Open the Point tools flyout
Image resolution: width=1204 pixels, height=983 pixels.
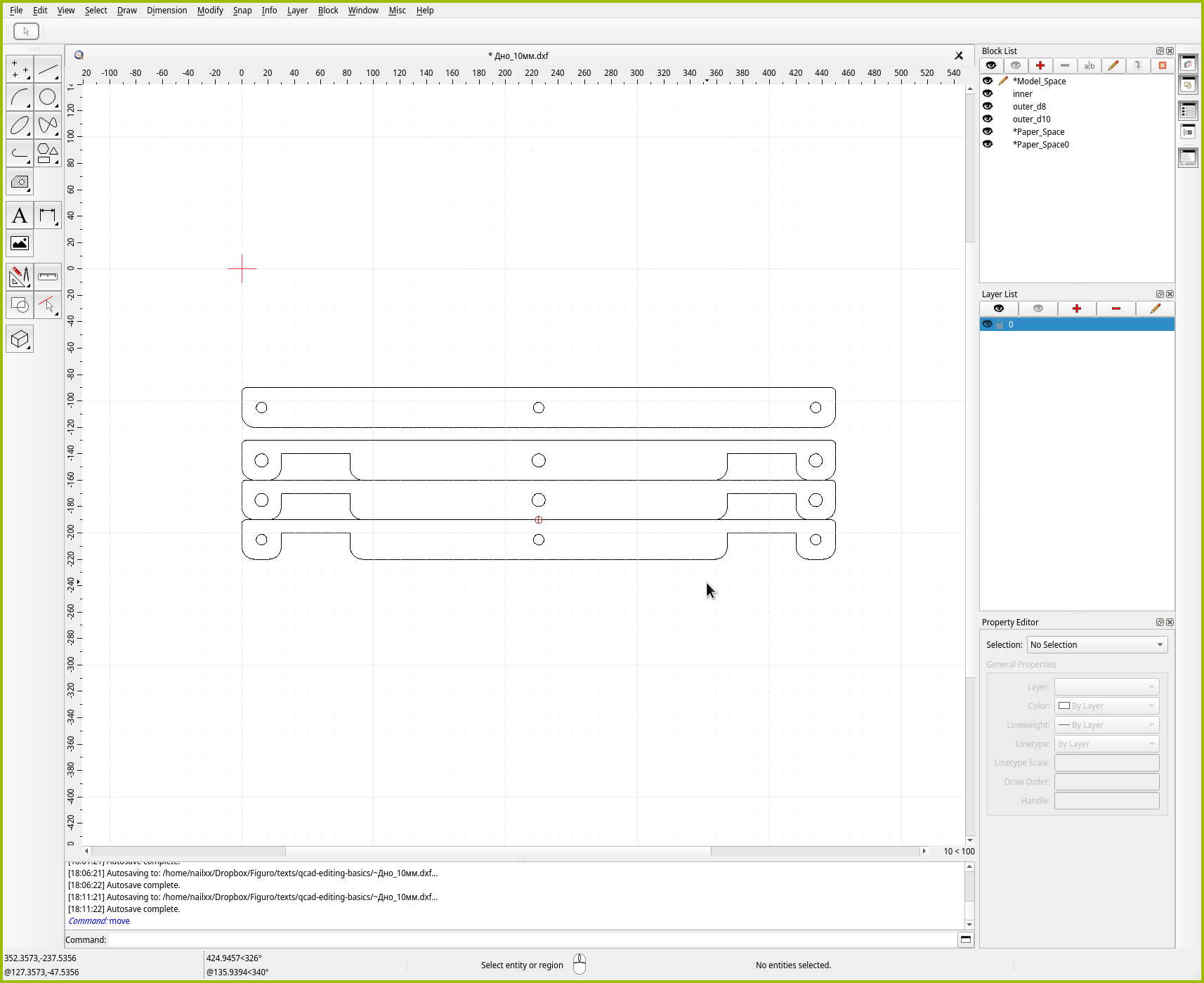20,70
